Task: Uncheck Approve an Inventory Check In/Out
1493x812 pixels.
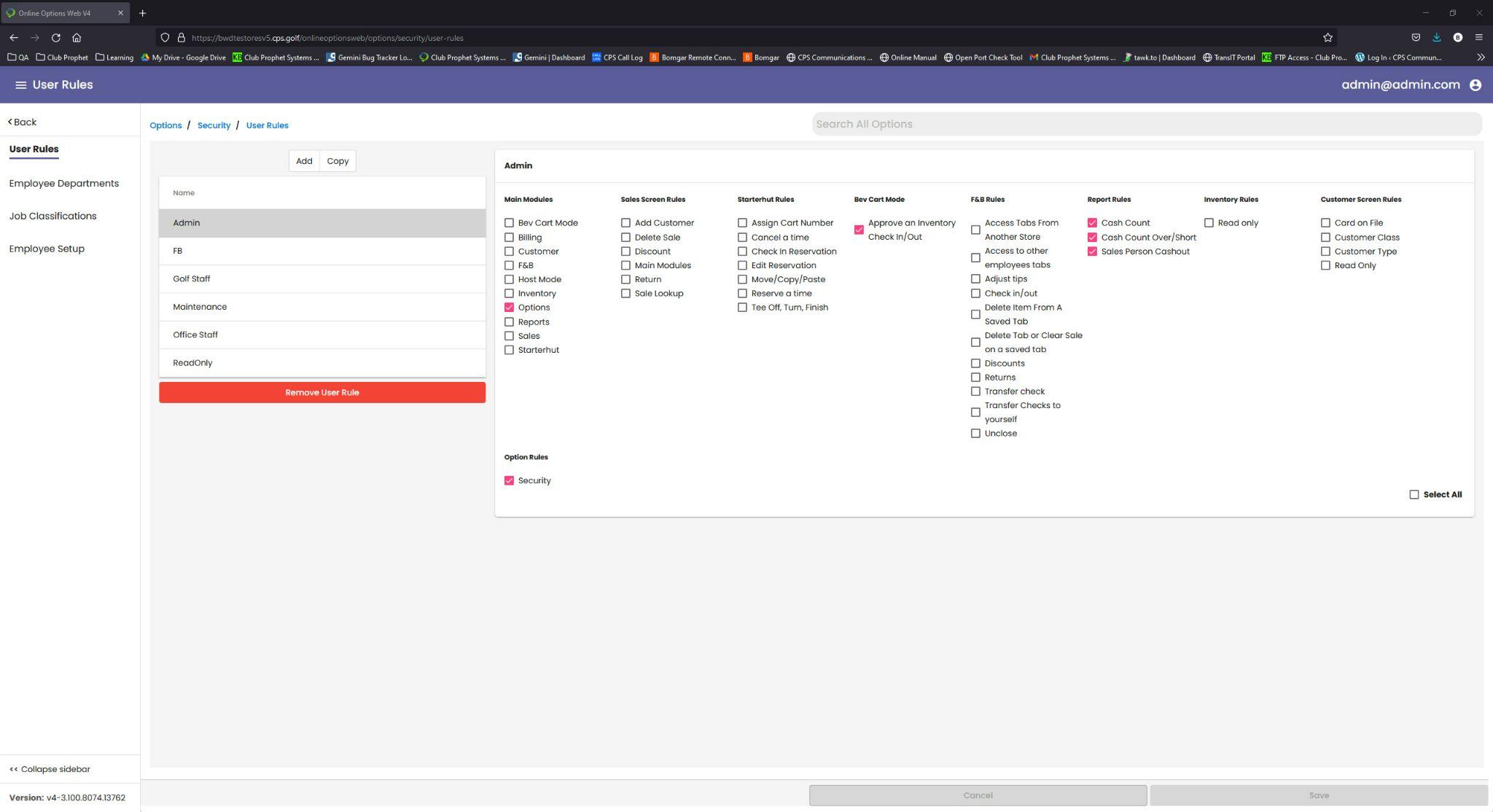Action: 859,230
